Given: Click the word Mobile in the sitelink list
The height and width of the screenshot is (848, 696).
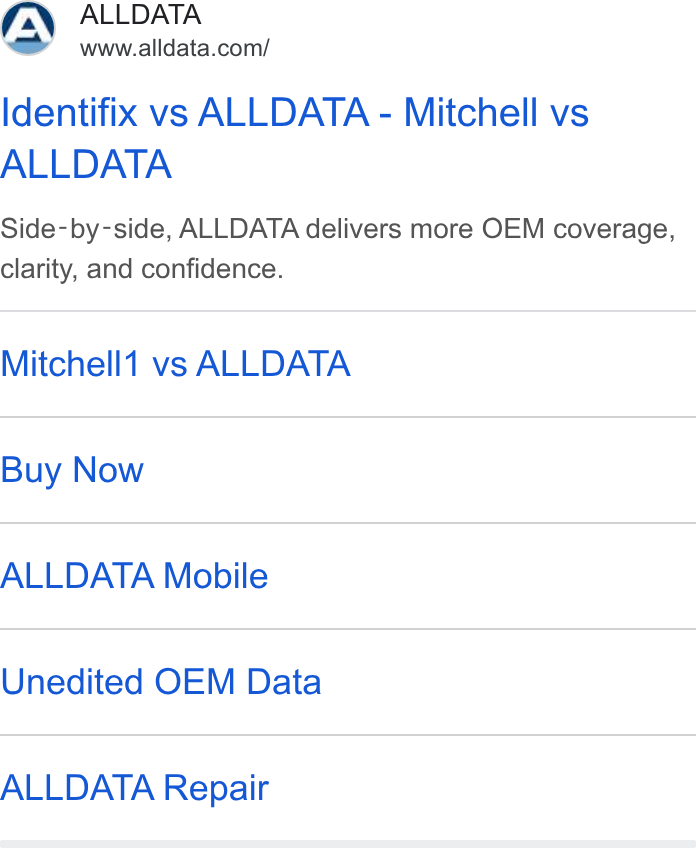Looking at the screenshot, I should 215,575.
